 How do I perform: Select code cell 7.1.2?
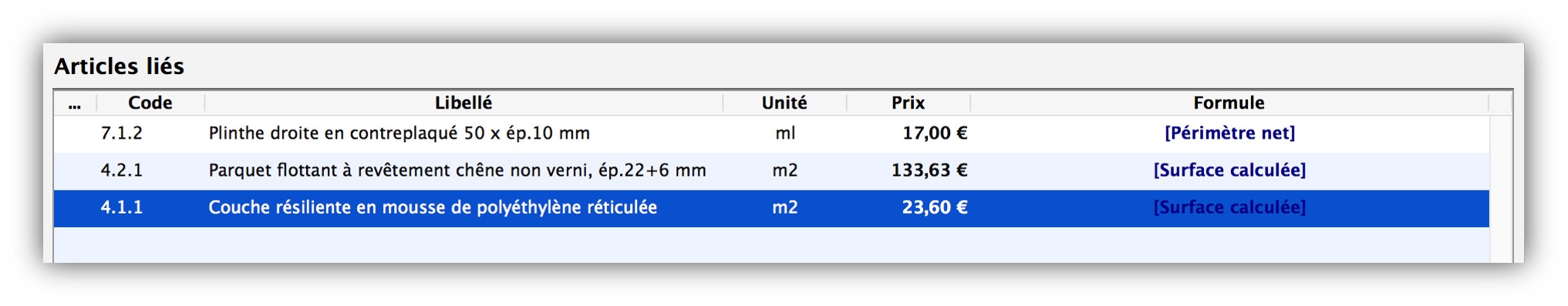click(121, 133)
